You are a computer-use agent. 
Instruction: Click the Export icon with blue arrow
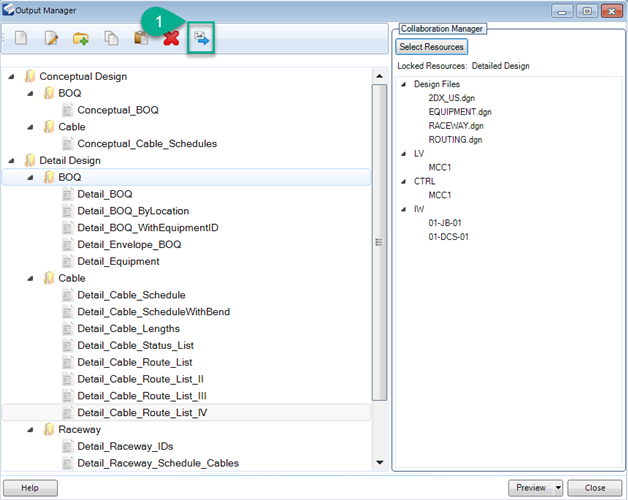coord(201,38)
